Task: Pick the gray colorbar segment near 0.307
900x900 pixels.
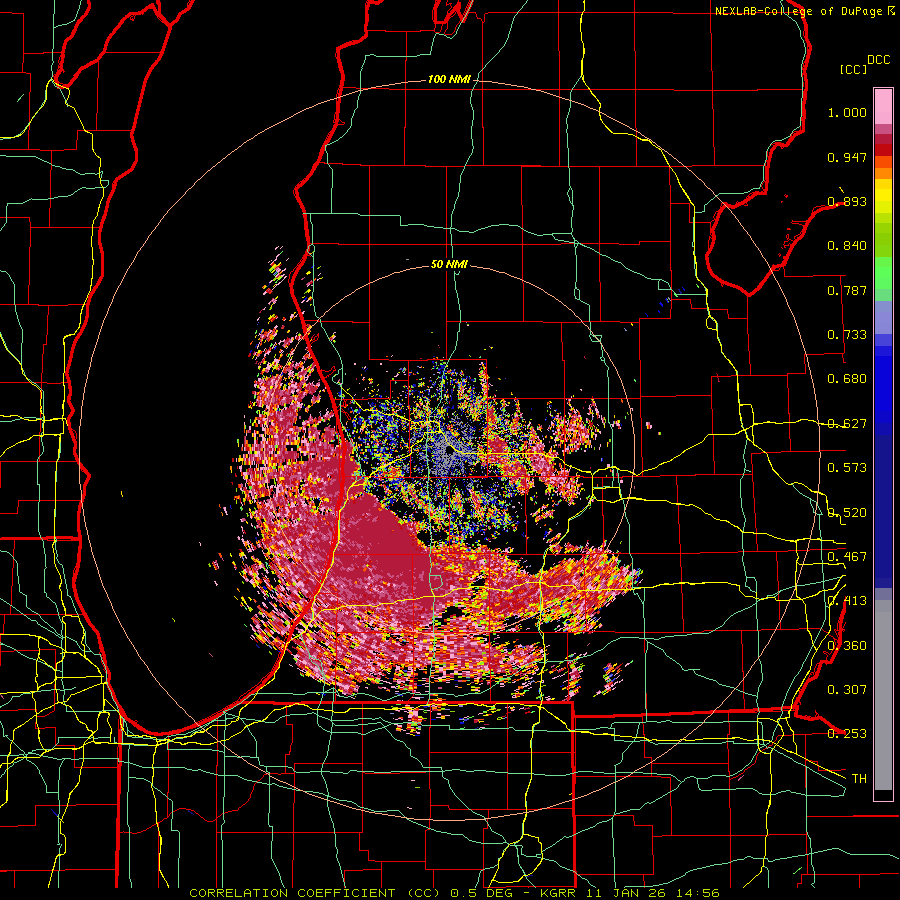Action: (883, 695)
